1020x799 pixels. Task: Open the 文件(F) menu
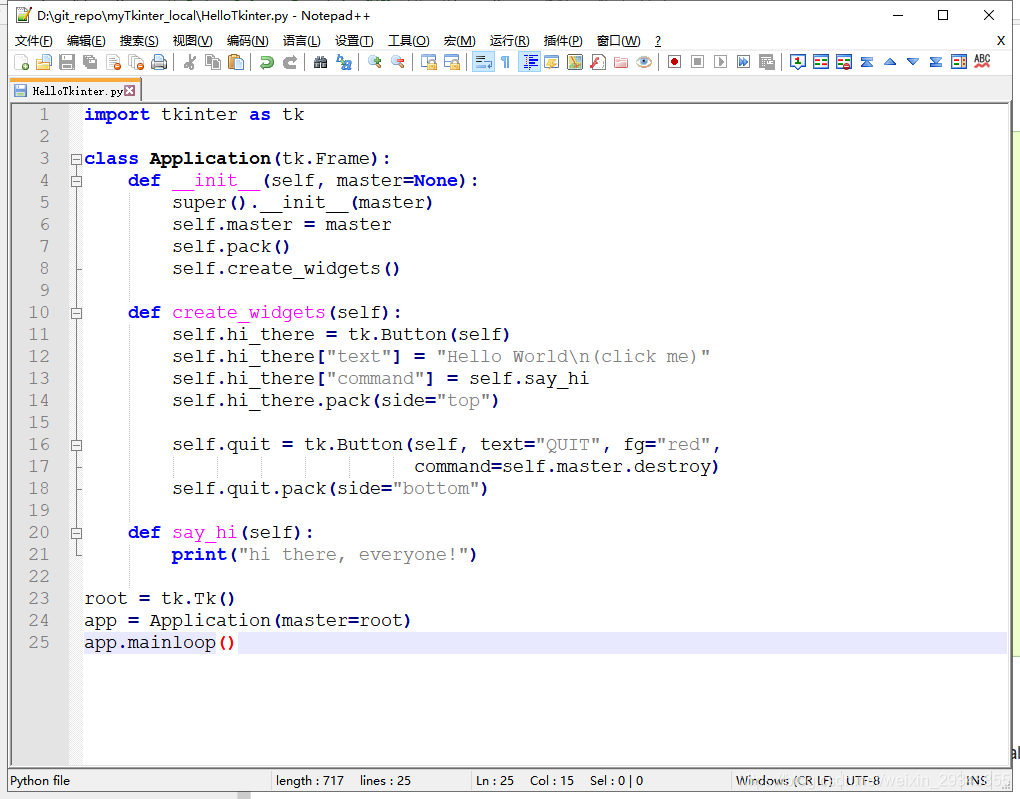click(x=33, y=41)
